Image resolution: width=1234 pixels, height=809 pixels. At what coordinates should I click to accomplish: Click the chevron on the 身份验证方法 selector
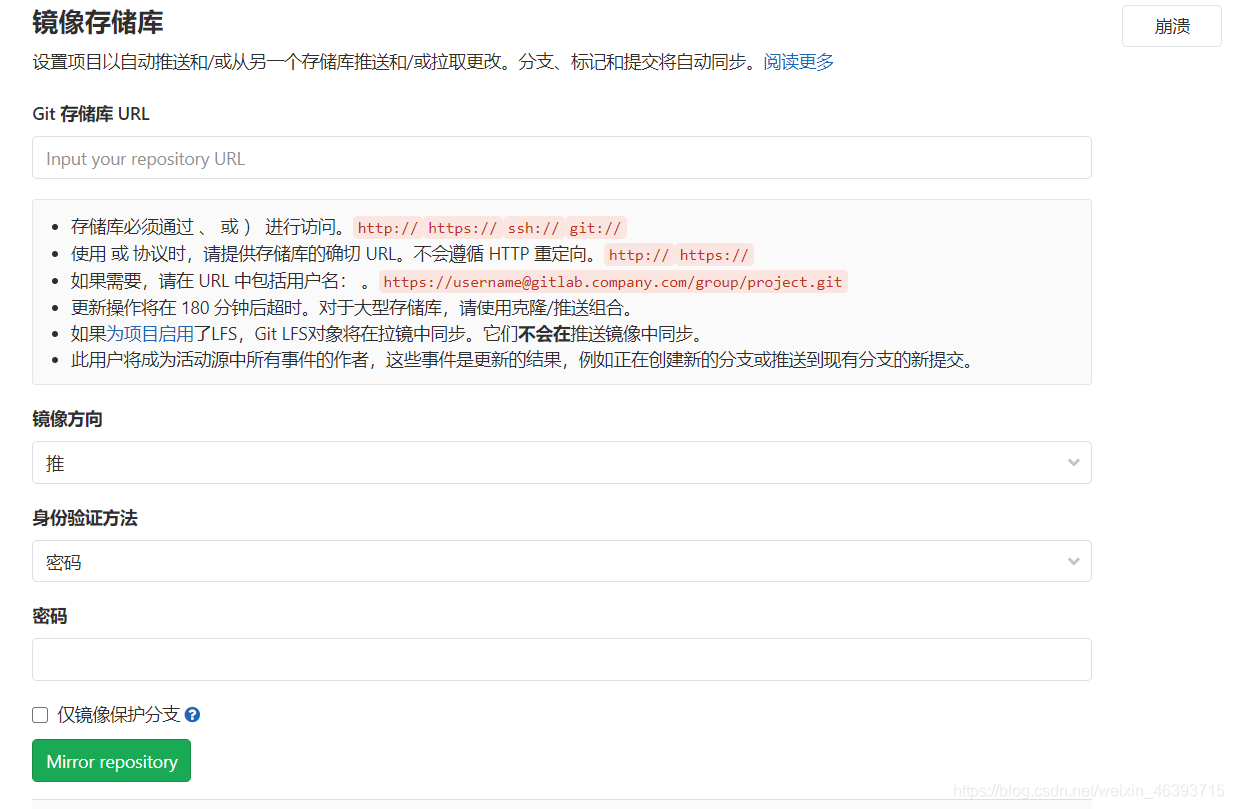[1074, 561]
